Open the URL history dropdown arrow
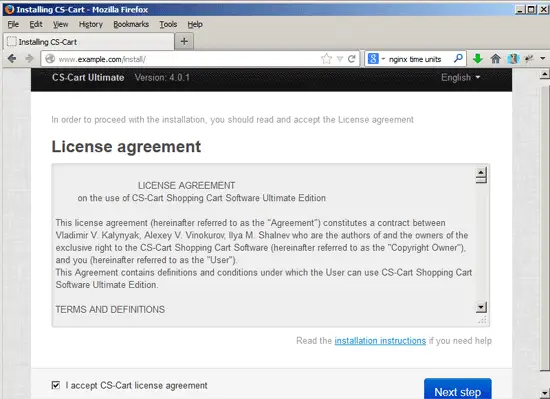The height and width of the screenshot is (399, 550). 340,59
